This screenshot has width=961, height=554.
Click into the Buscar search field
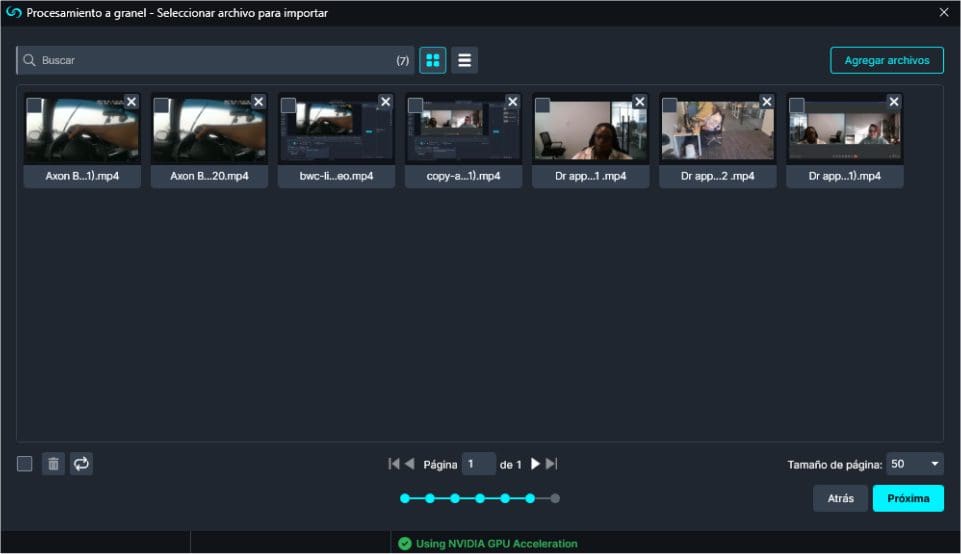pos(215,60)
